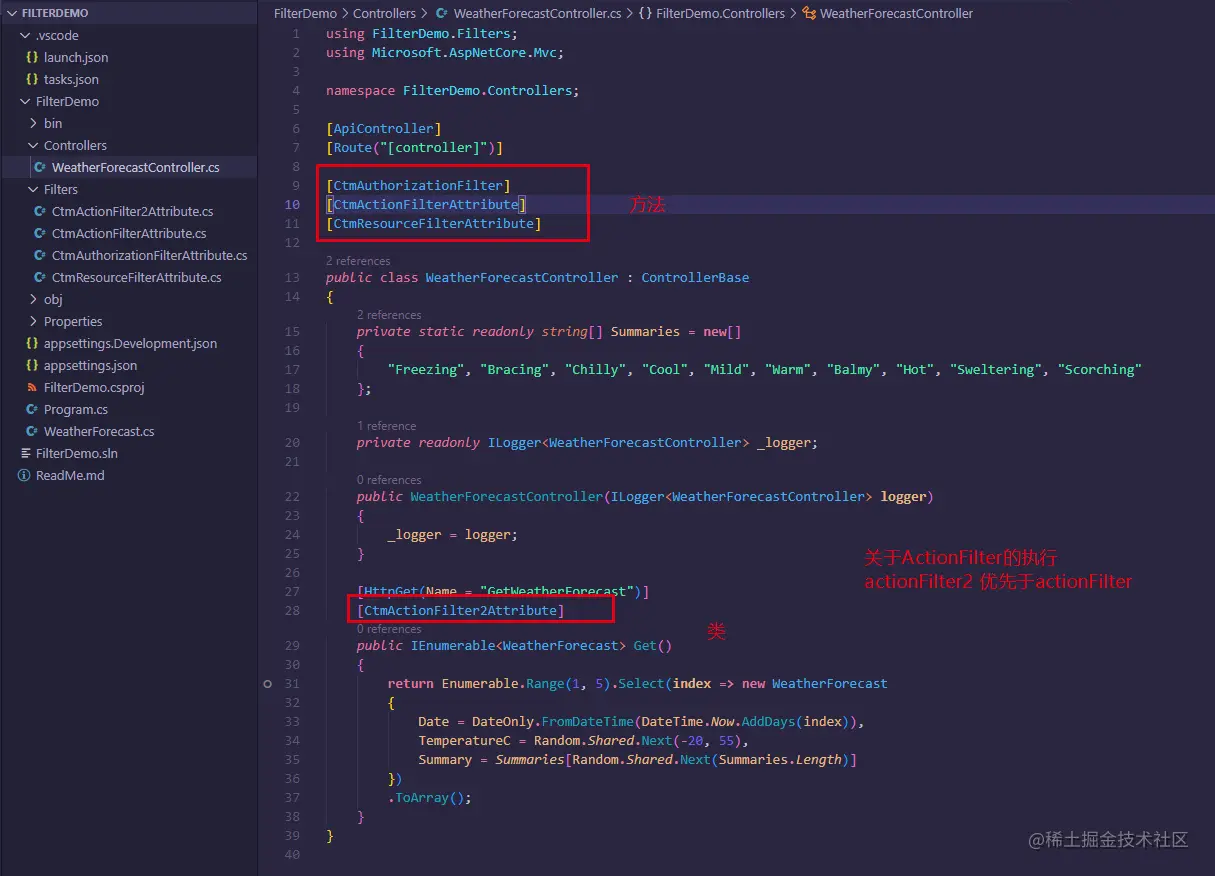Screen dimensions: 1215x876
Task: Open launch.json in the explorer
Action: click(x=76, y=58)
